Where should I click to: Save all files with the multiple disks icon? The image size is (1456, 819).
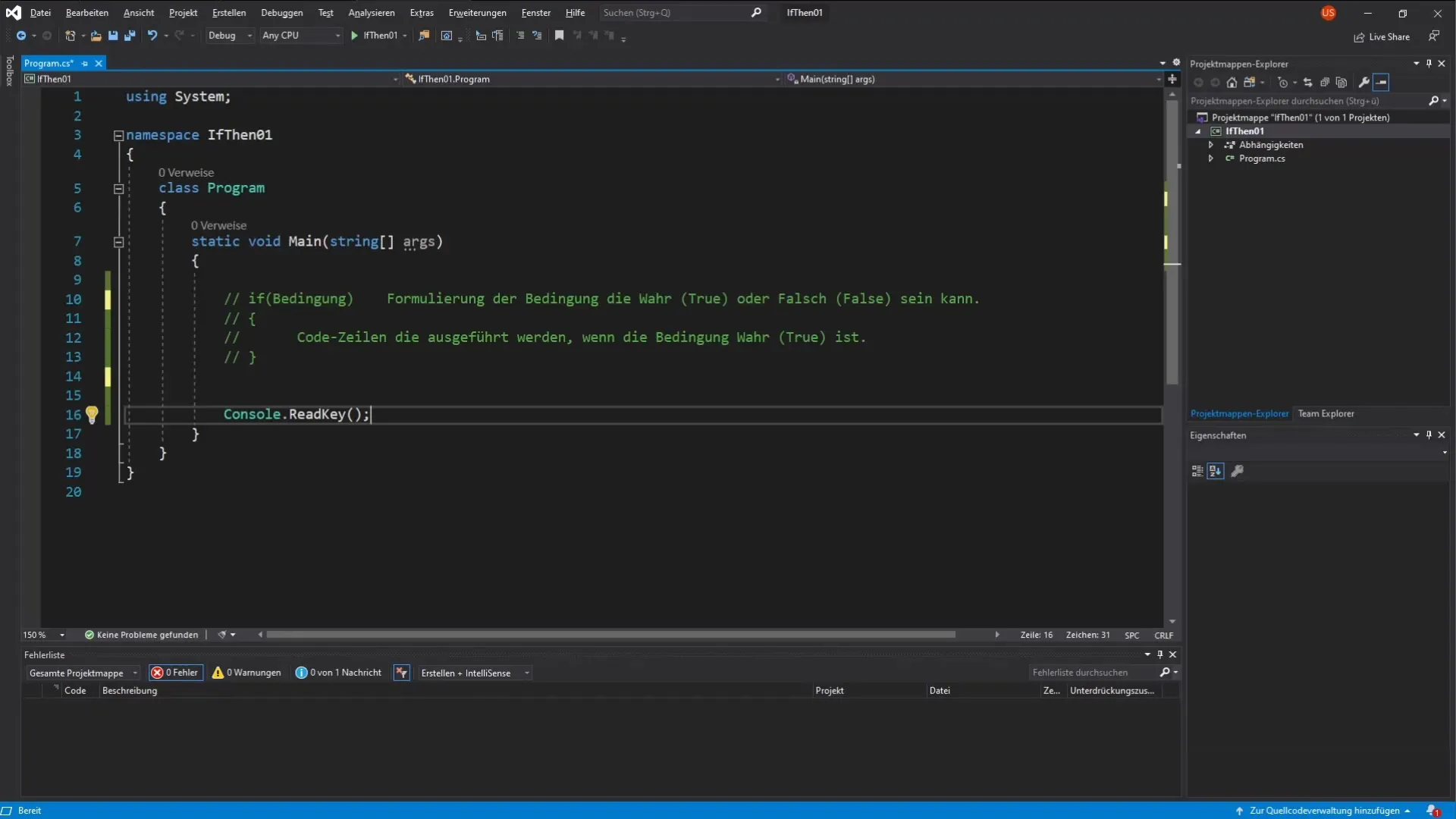click(x=130, y=36)
